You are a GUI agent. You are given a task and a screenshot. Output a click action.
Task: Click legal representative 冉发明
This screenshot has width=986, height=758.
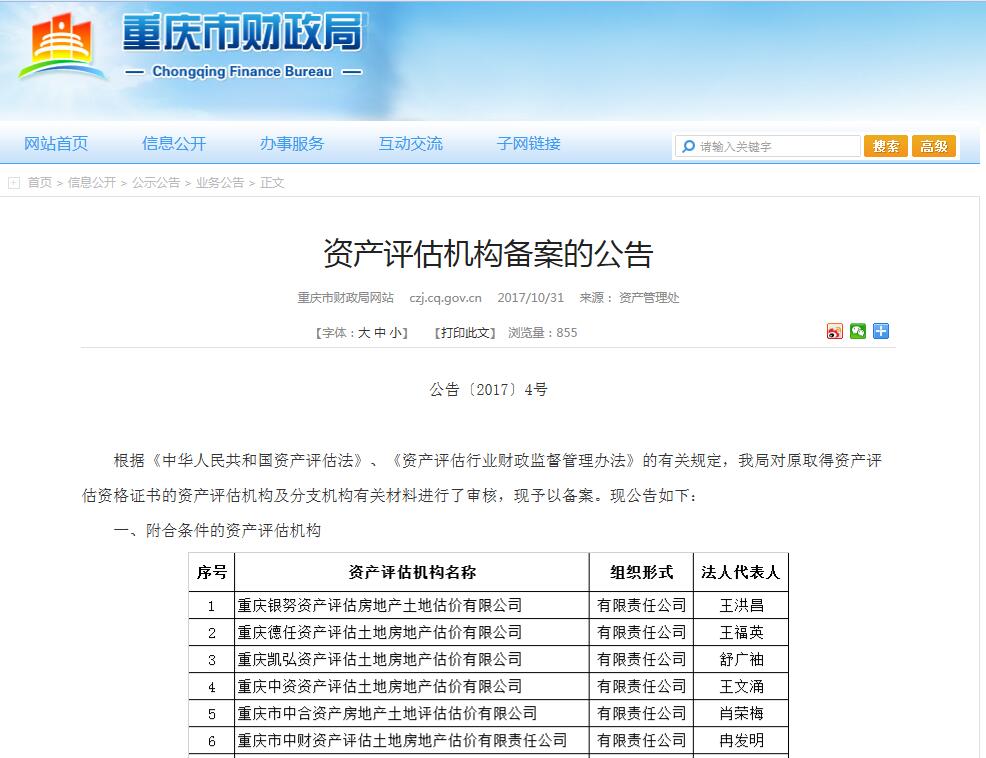(741, 741)
